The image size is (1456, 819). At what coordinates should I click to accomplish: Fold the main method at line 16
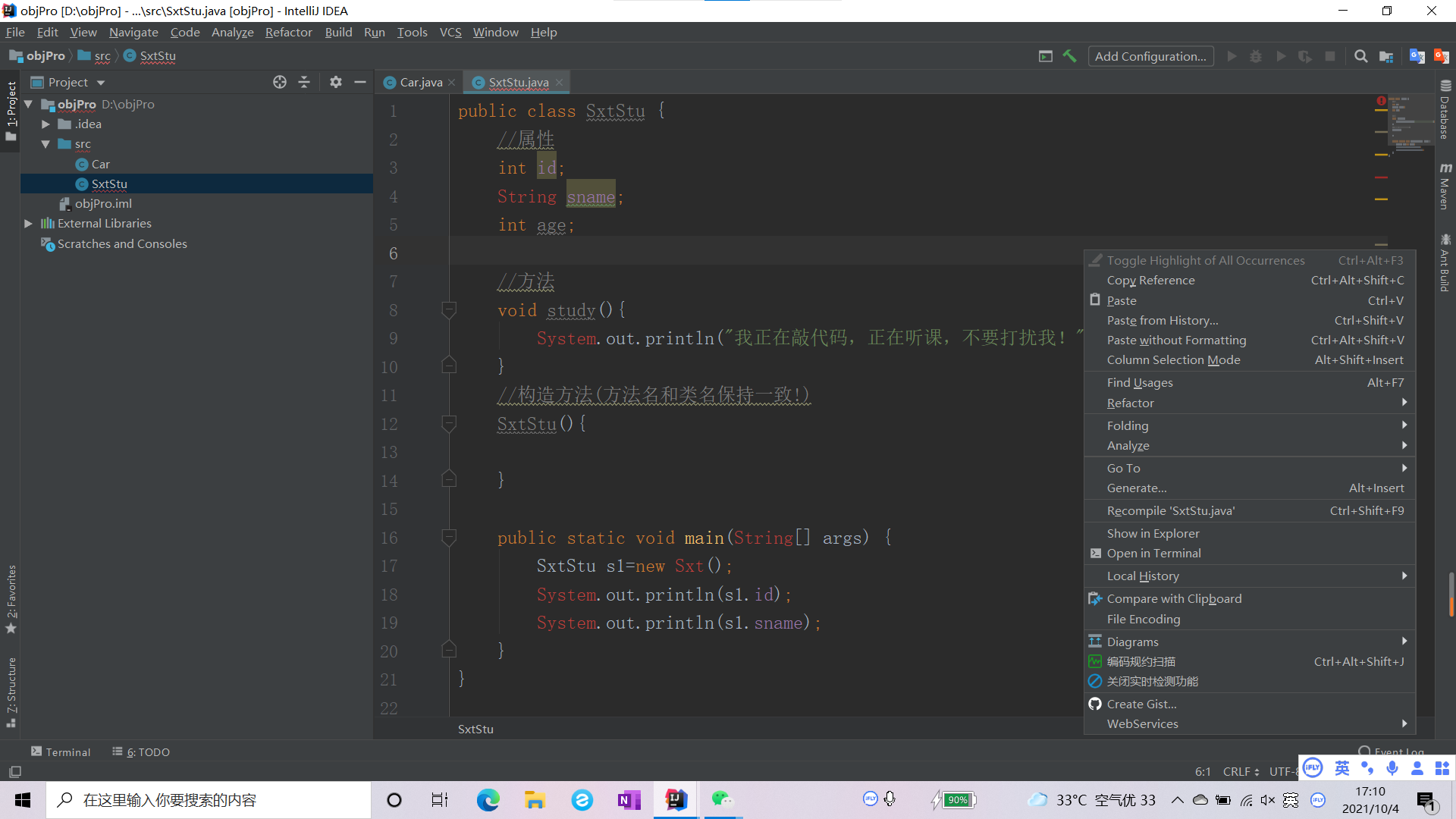449,538
